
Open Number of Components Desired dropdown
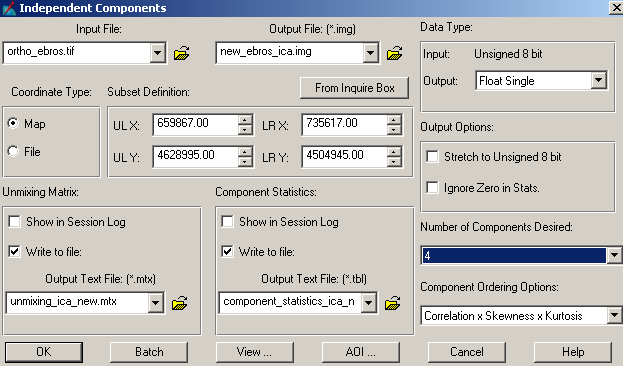(614, 255)
